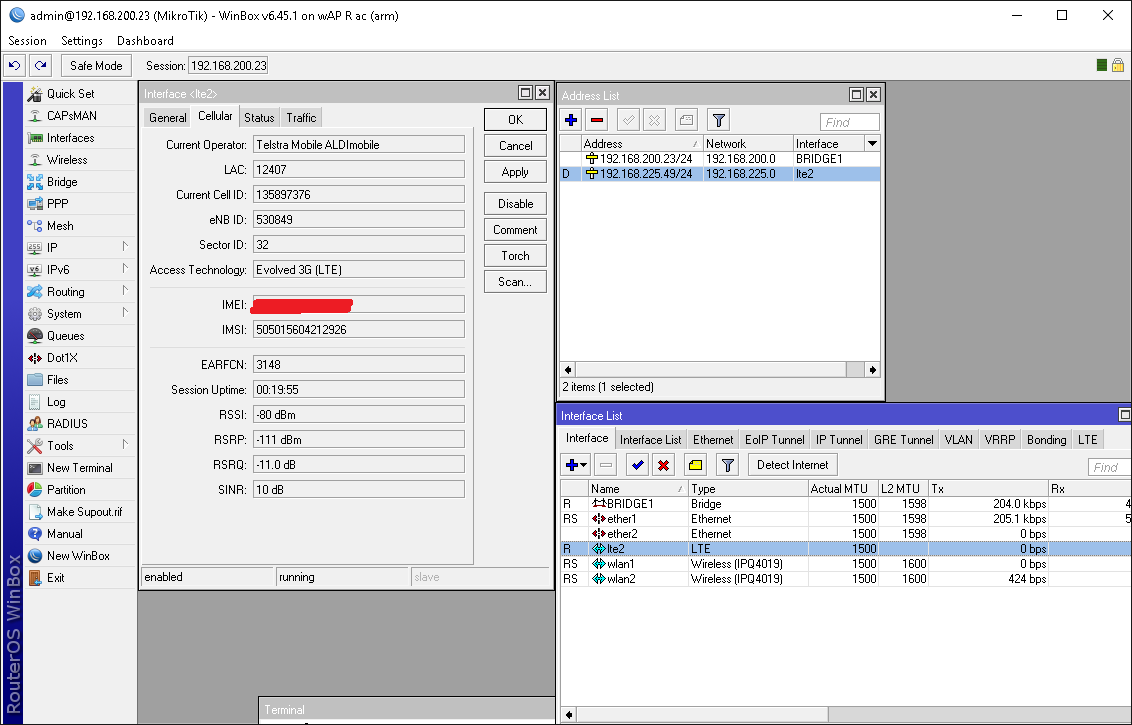This screenshot has width=1132, height=725.
Task: Click the Detect Internet button
Action: (792, 465)
